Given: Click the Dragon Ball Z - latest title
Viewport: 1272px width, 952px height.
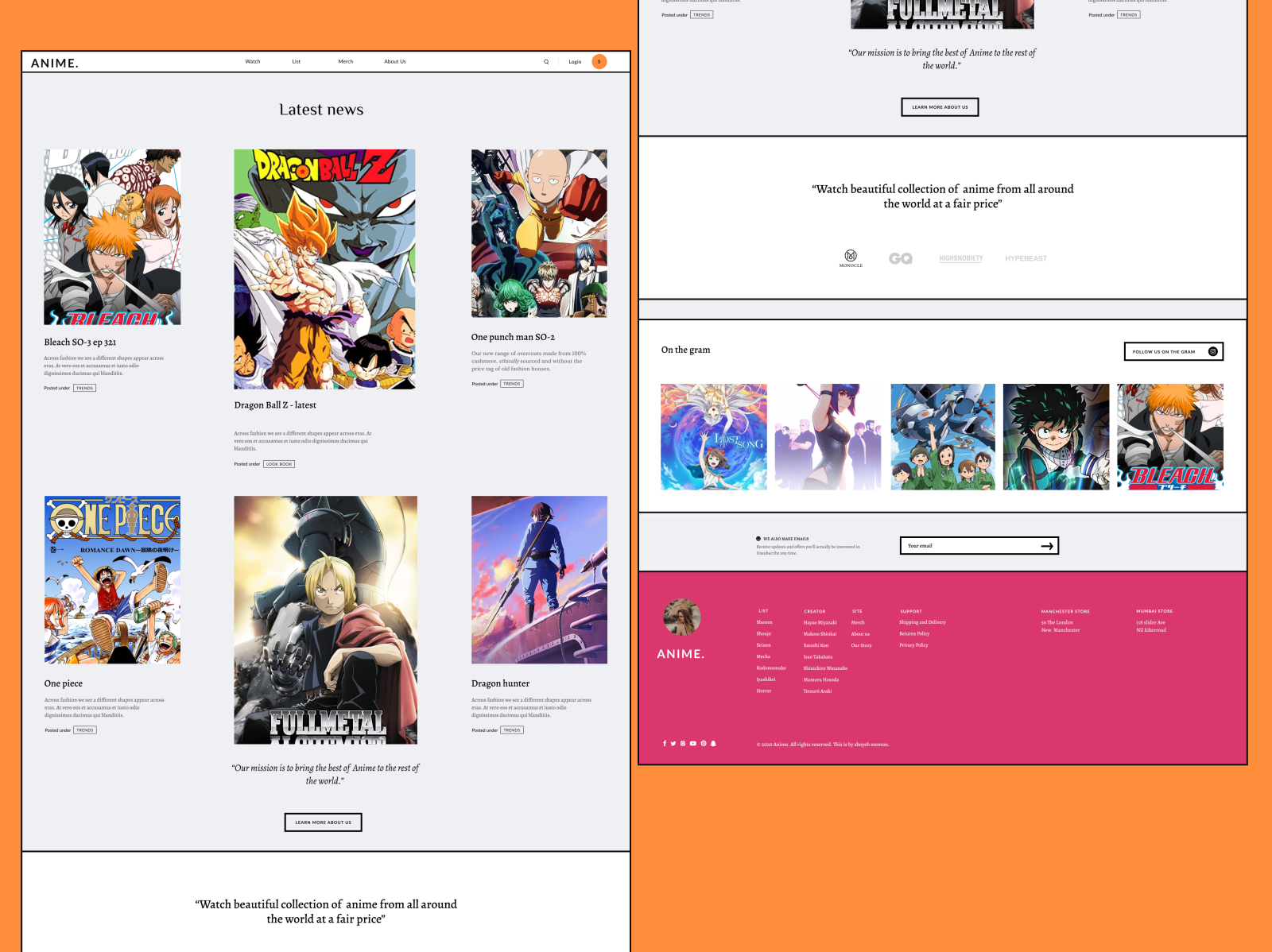Looking at the screenshot, I should pyautogui.click(x=275, y=405).
